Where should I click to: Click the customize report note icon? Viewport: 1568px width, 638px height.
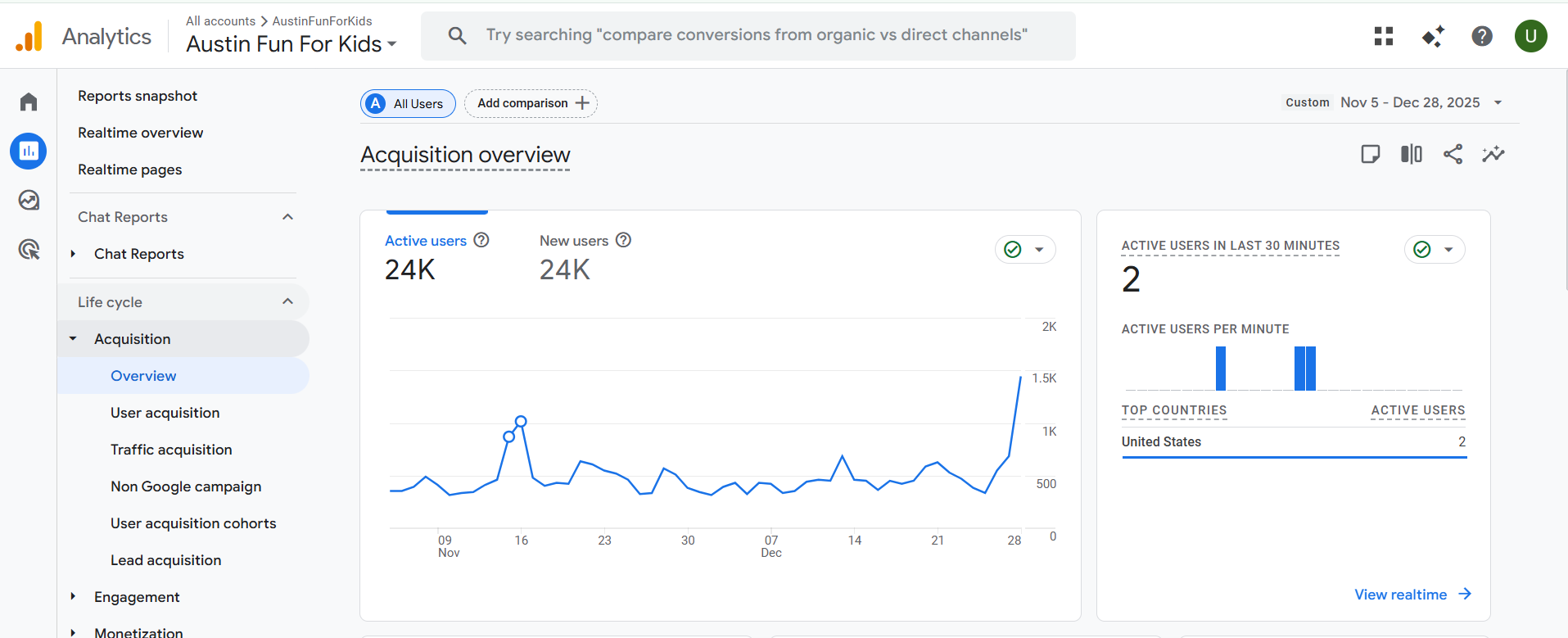[1371, 154]
